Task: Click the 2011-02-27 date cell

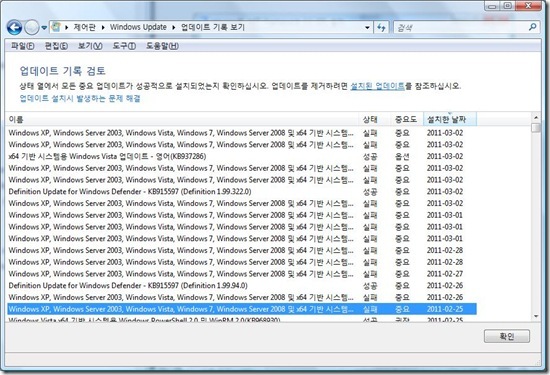Action: pos(445,274)
